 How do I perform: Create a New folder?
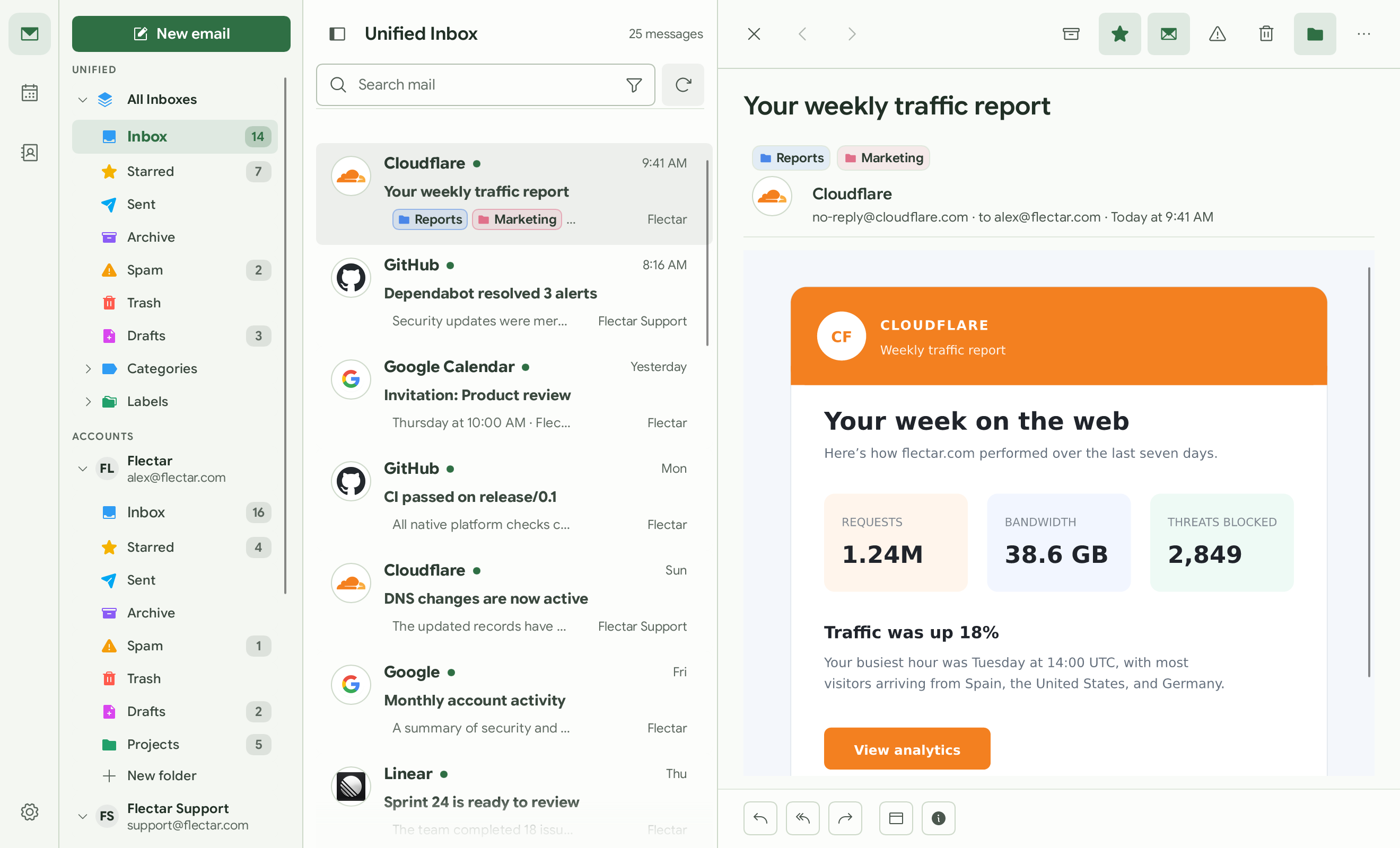coord(175,776)
